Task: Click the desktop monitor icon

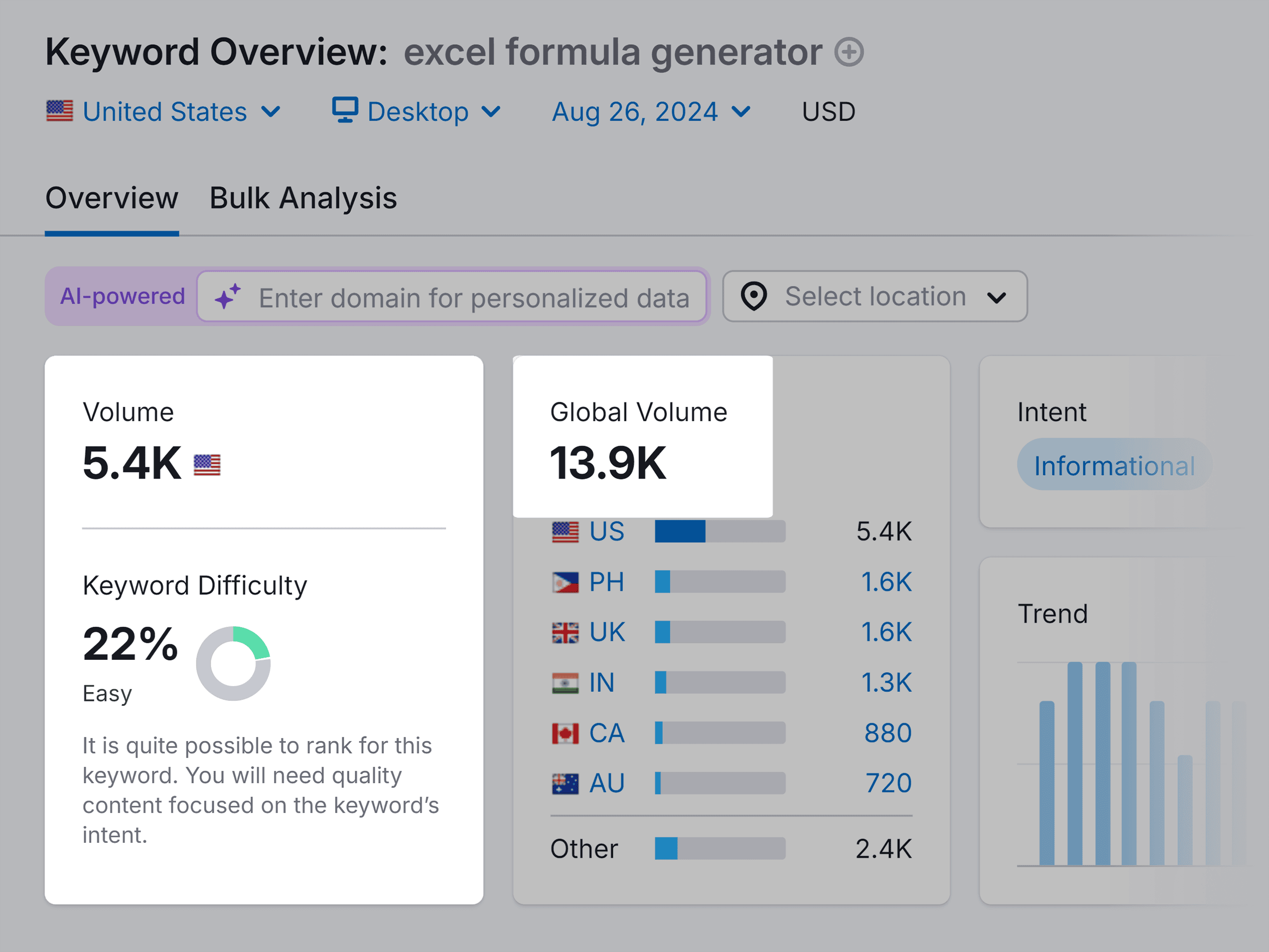Action: pos(345,110)
